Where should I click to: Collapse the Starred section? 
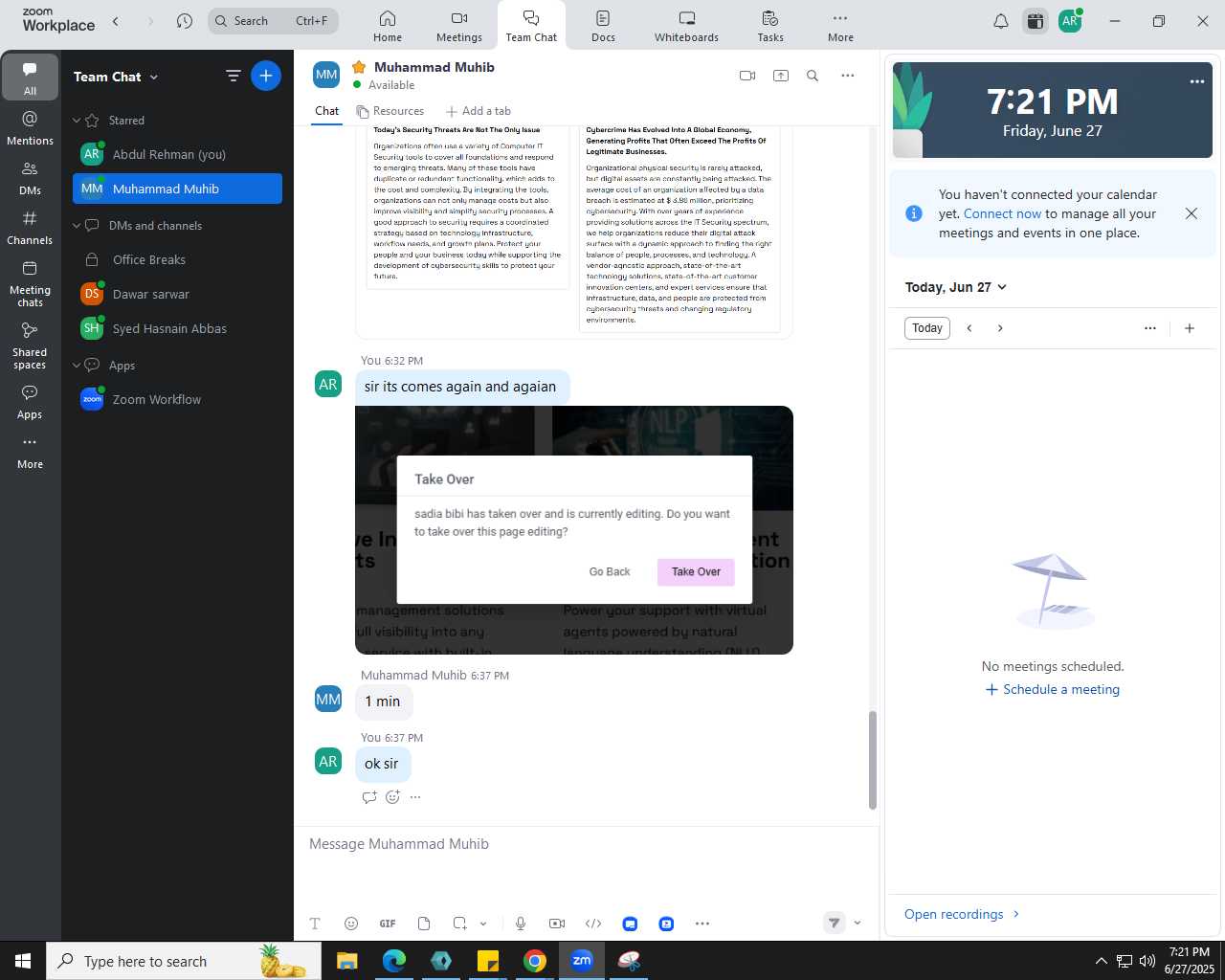pos(77,121)
